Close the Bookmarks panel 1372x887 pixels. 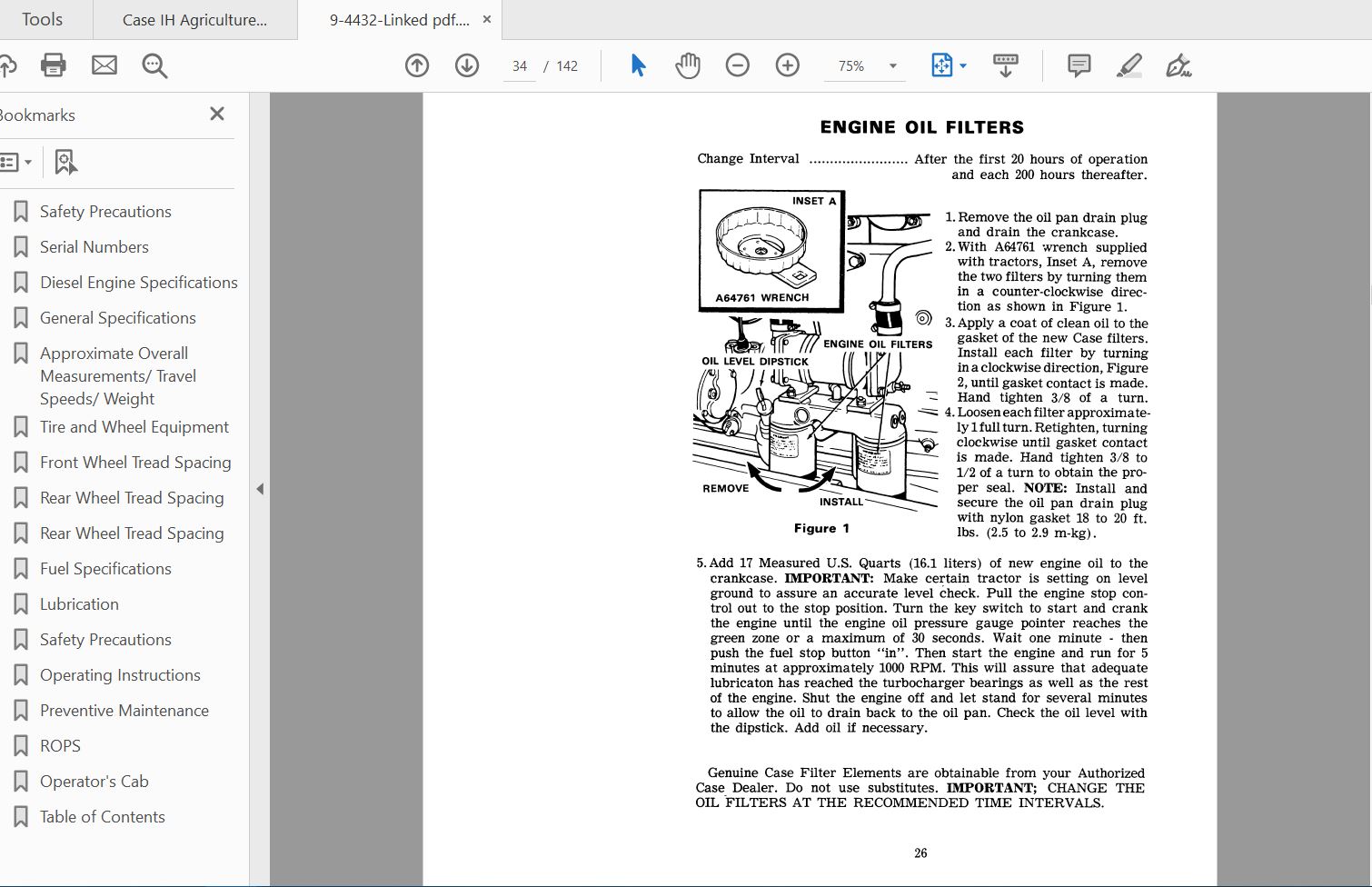click(217, 114)
